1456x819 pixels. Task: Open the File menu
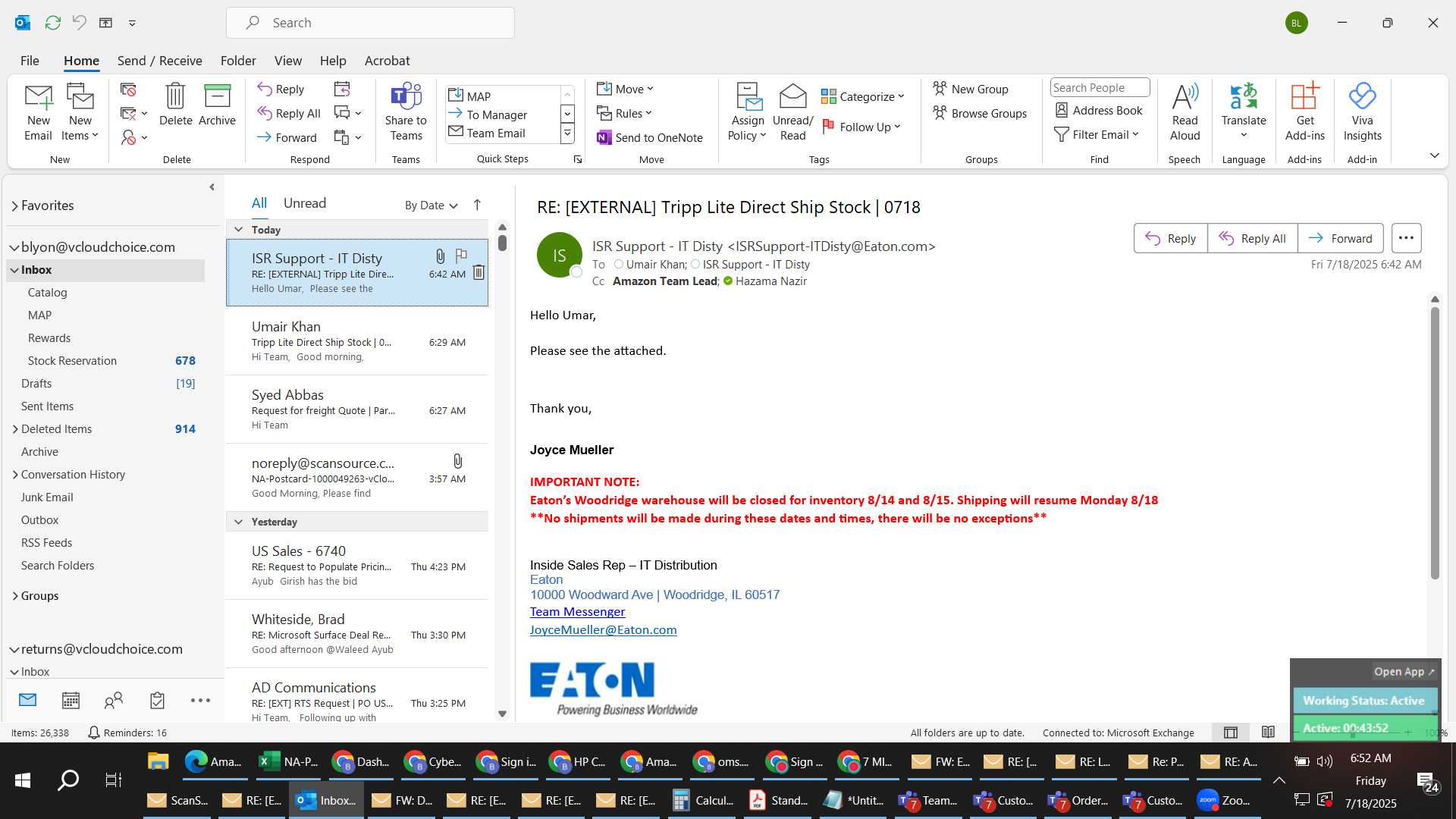30,61
